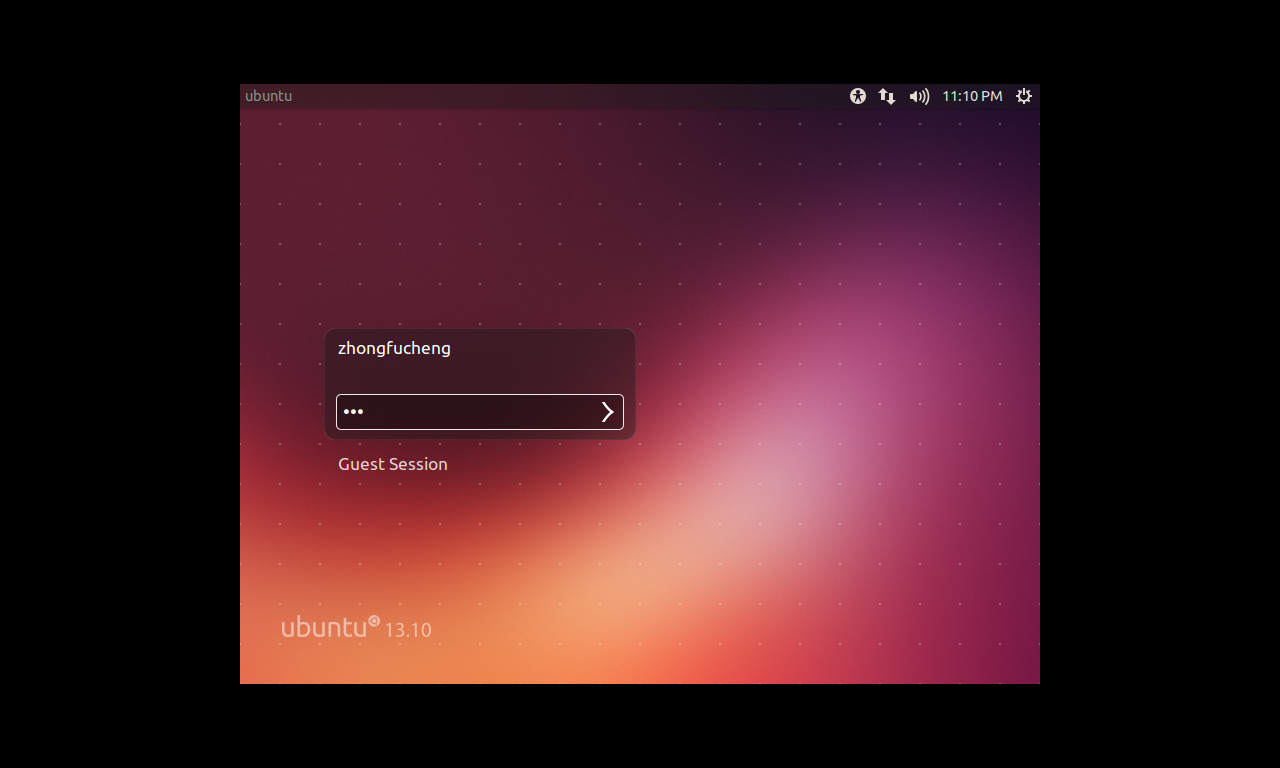
Task: Click the ubuntu label in the menu bar
Action: (268, 96)
